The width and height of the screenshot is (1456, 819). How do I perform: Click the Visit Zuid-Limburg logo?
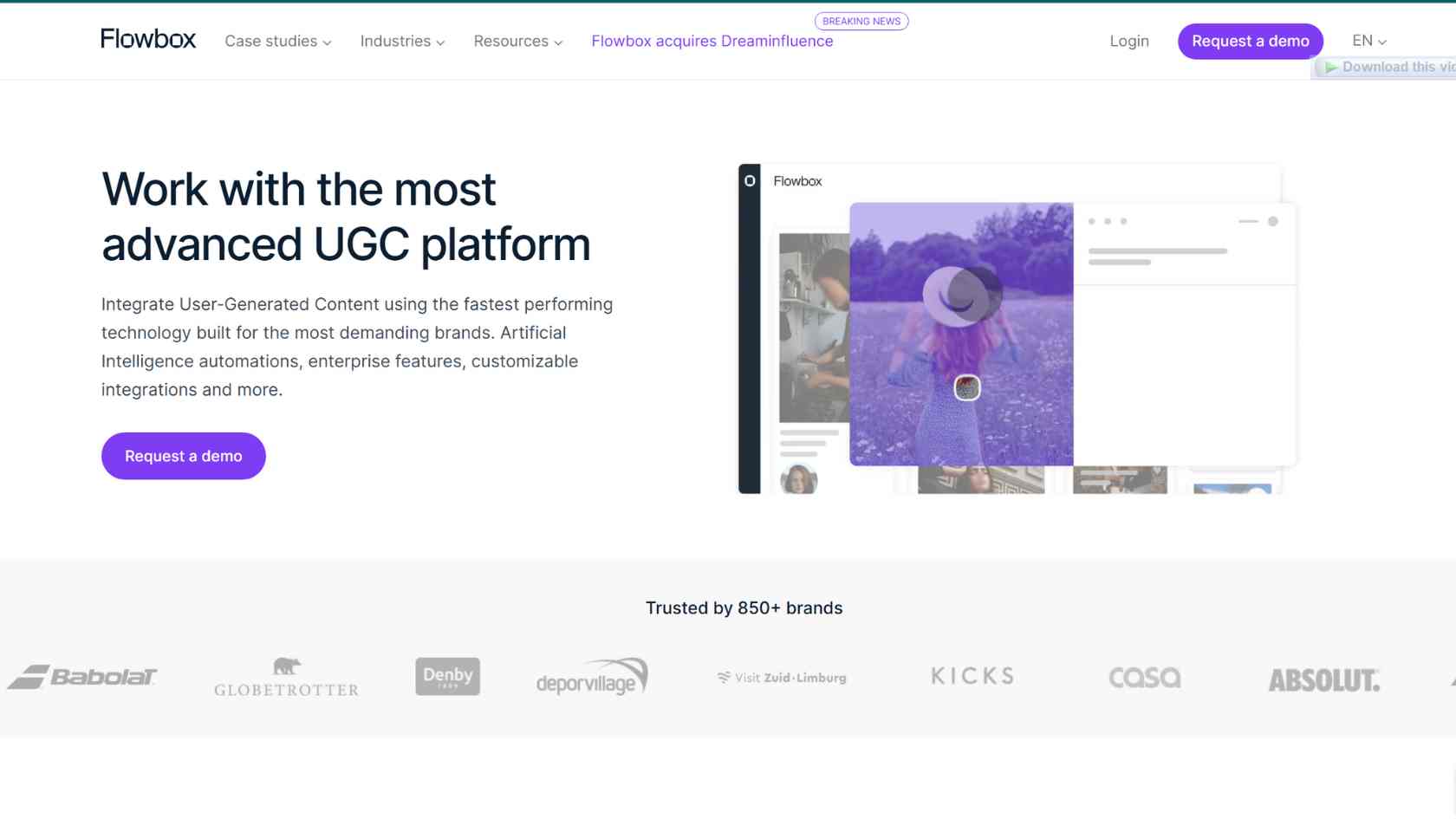(x=782, y=678)
